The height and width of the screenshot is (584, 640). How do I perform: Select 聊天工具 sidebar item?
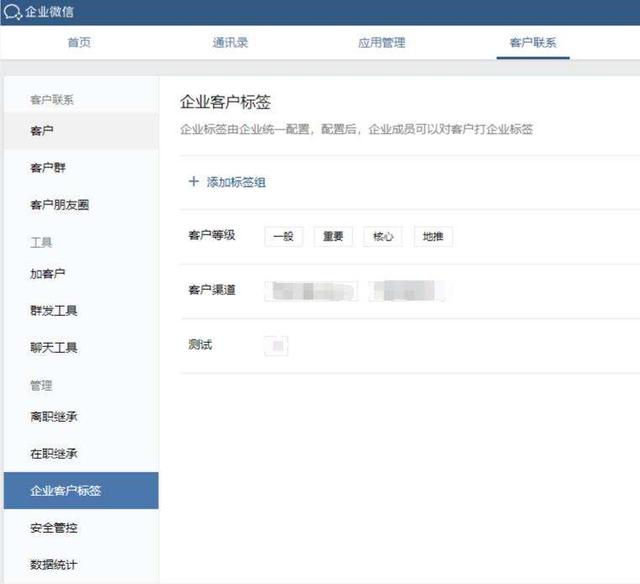81,348
